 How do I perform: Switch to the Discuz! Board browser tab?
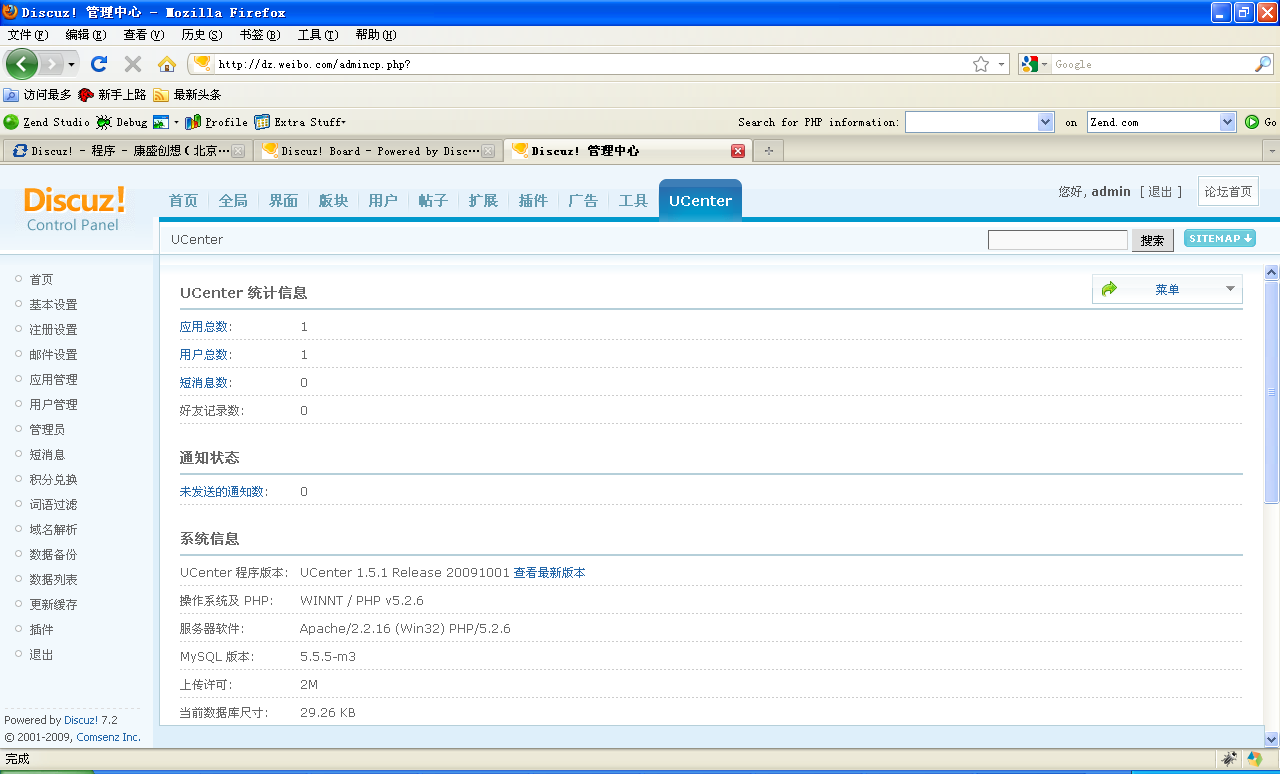click(x=377, y=151)
